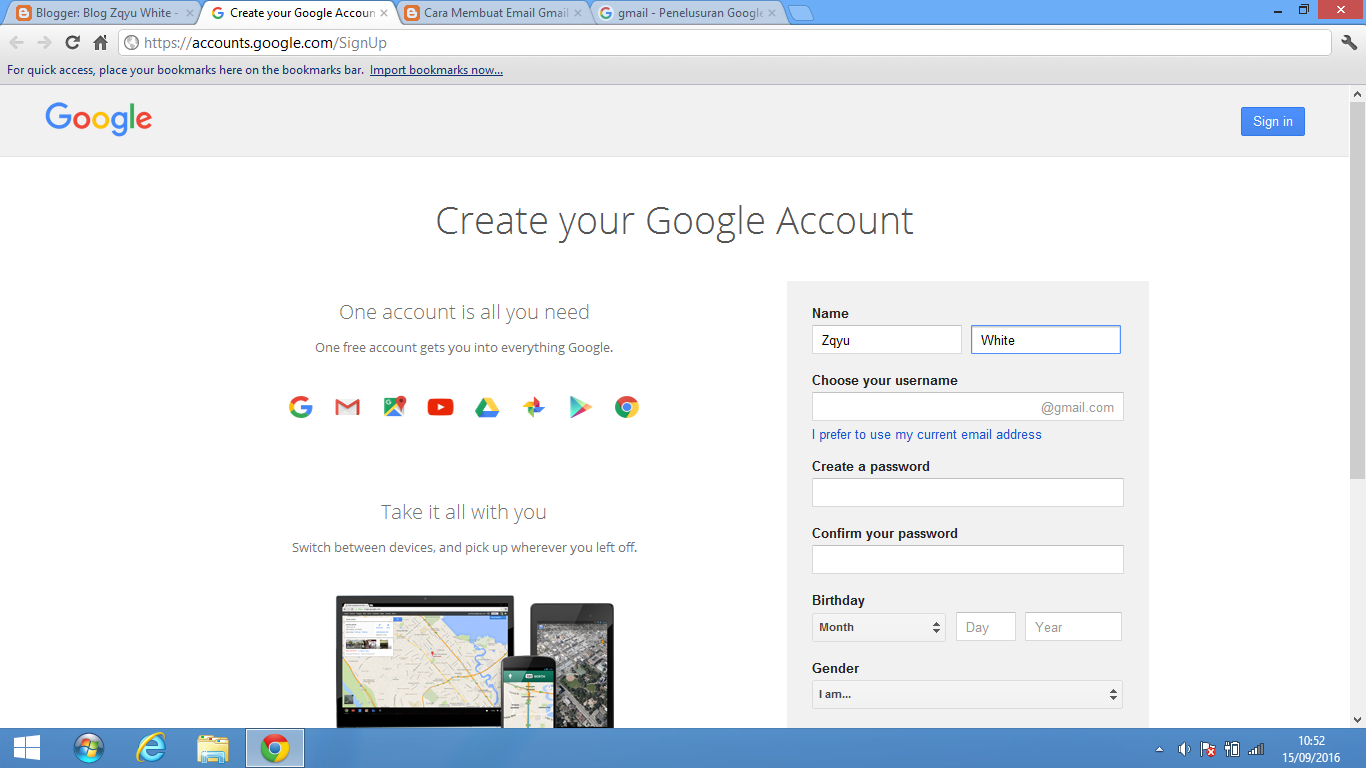The width and height of the screenshot is (1366, 768).
Task: Click the 'Take it all with you' text
Action: click(464, 512)
